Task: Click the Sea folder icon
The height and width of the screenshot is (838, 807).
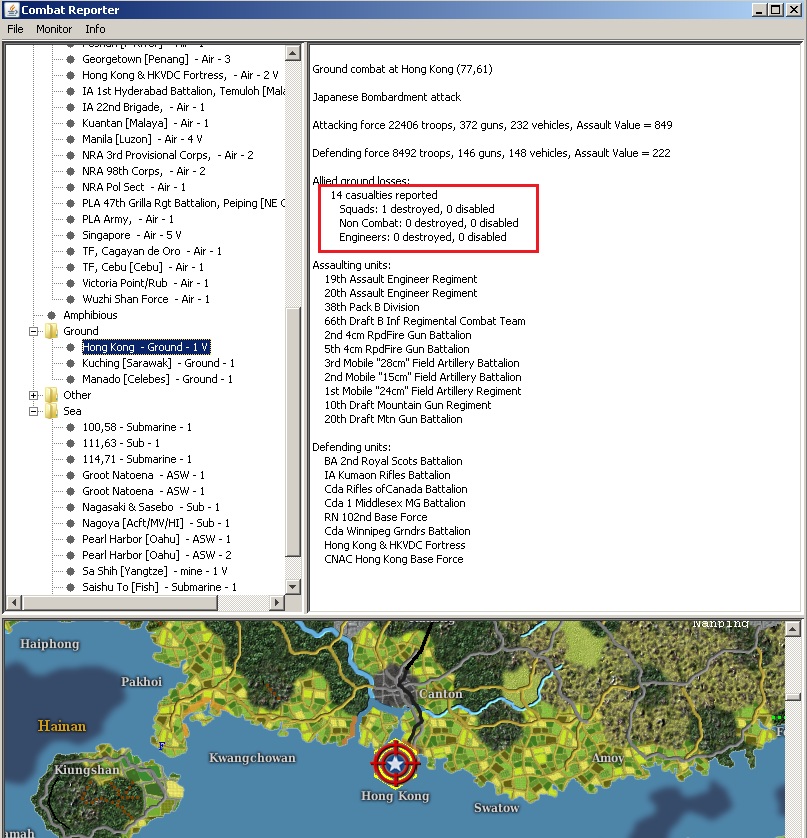Action: 52,411
